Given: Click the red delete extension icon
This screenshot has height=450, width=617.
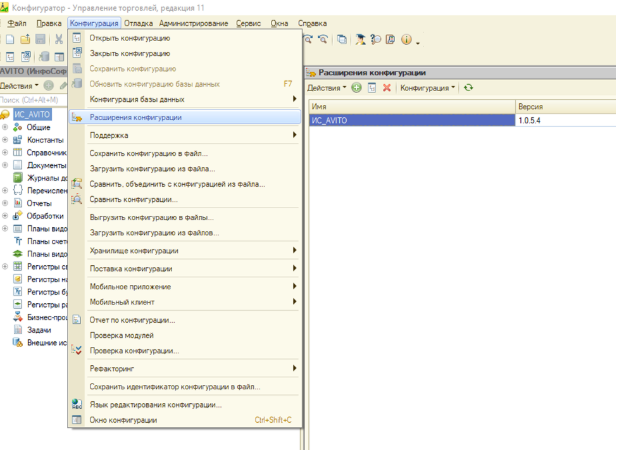Looking at the screenshot, I should tap(386, 88).
